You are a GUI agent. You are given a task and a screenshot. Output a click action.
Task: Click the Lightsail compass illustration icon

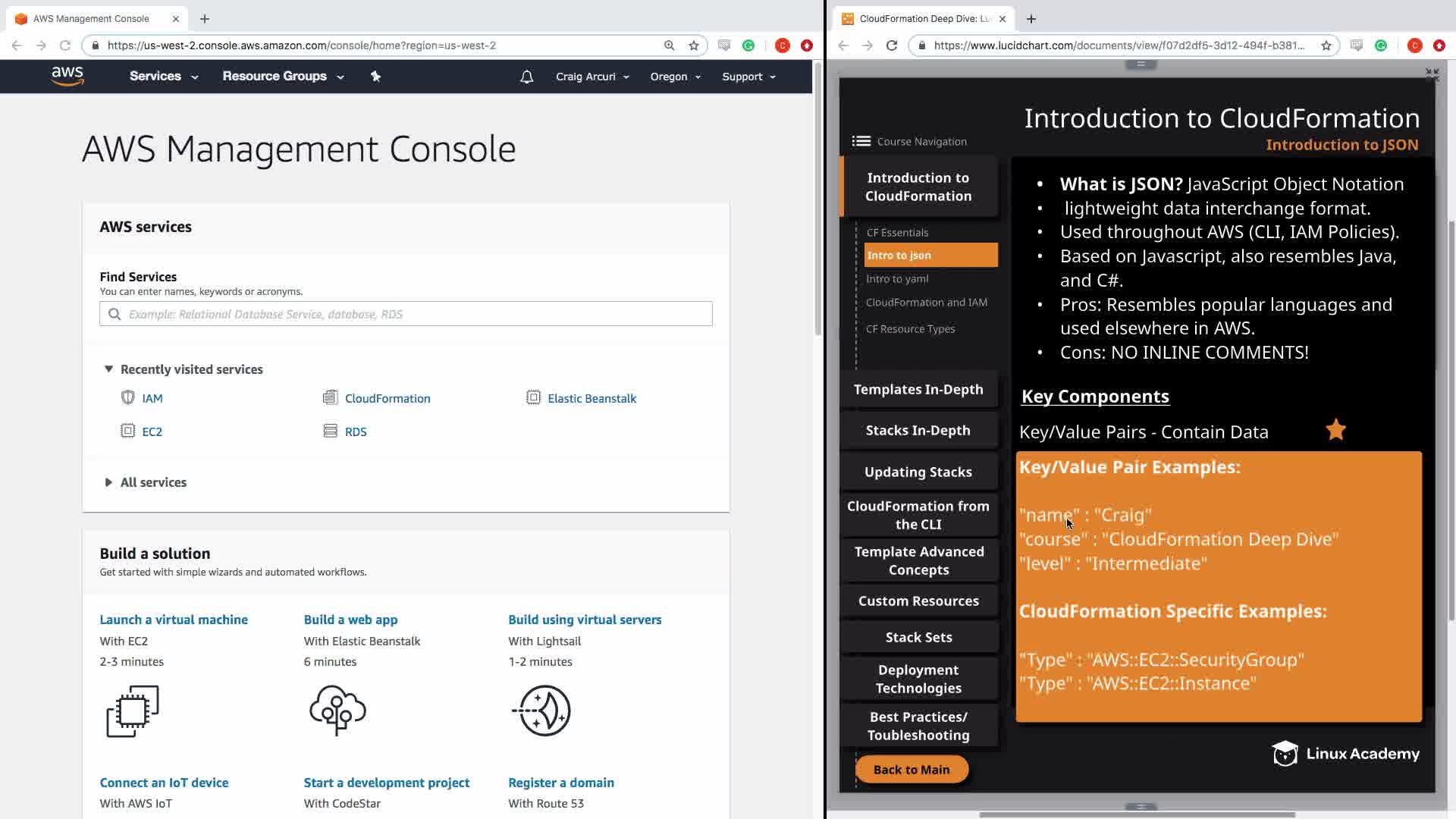pos(543,711)
